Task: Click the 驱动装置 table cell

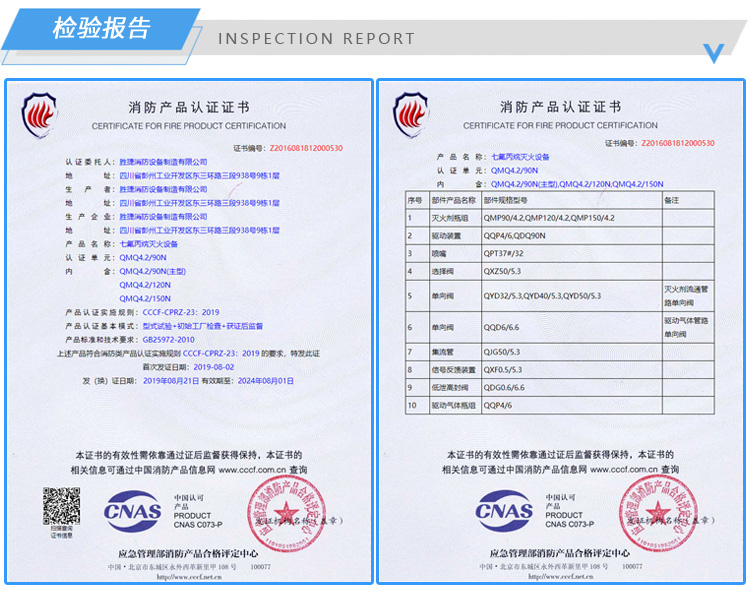Action: tap(455, 236)
